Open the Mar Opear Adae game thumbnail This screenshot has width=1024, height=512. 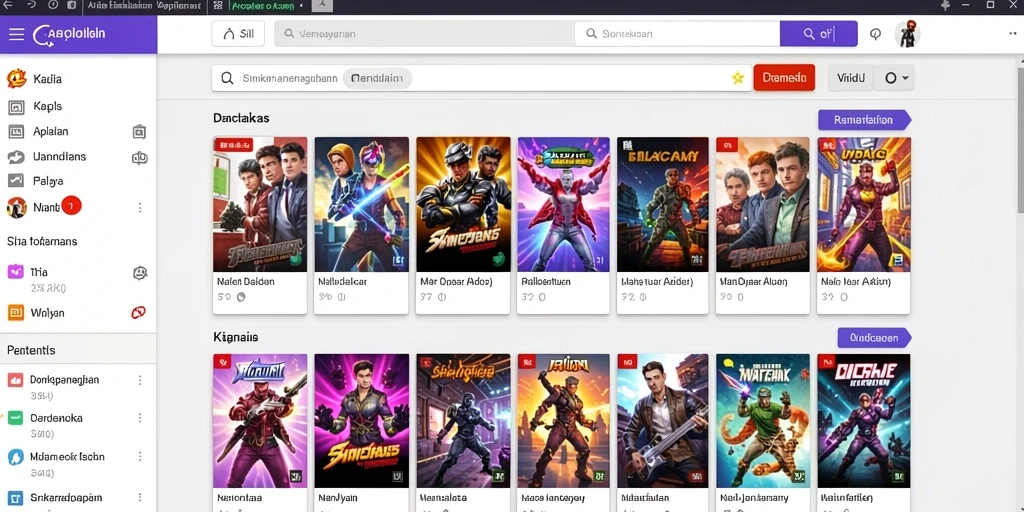tap(463, 204)
